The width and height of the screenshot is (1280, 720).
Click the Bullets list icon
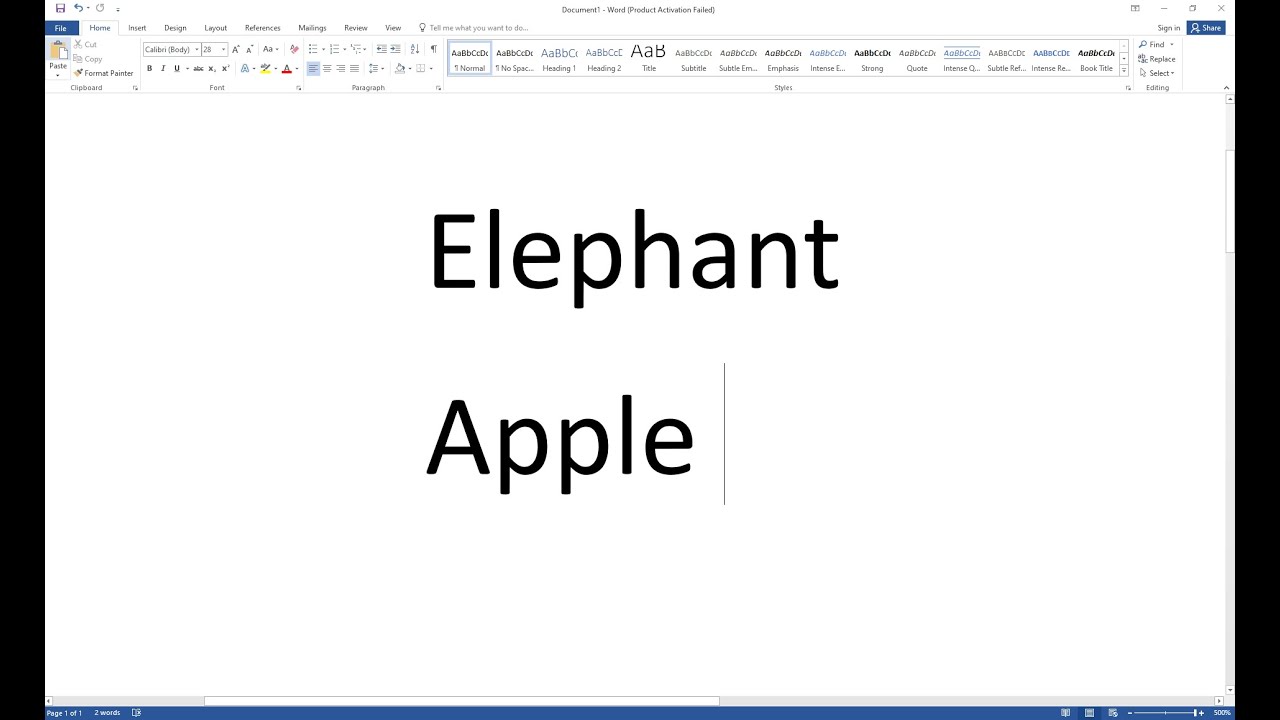[x=313, y=49]
